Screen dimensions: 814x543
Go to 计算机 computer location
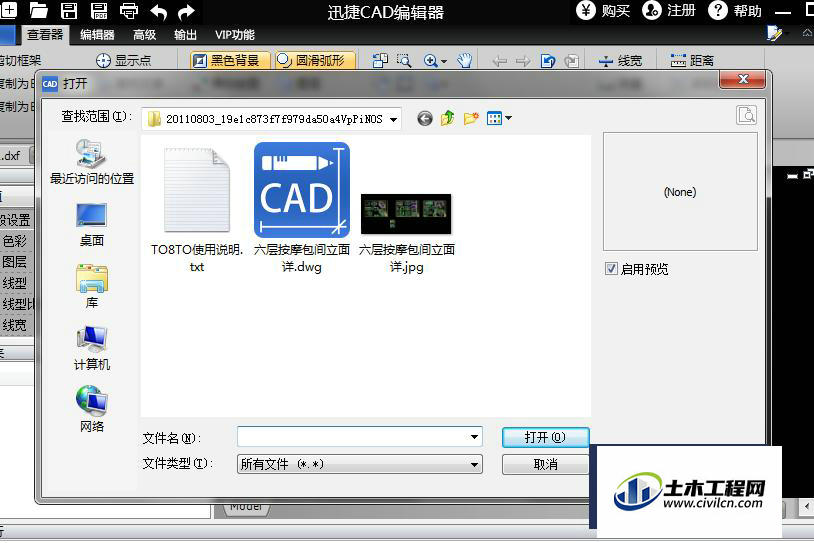(92, 348)
